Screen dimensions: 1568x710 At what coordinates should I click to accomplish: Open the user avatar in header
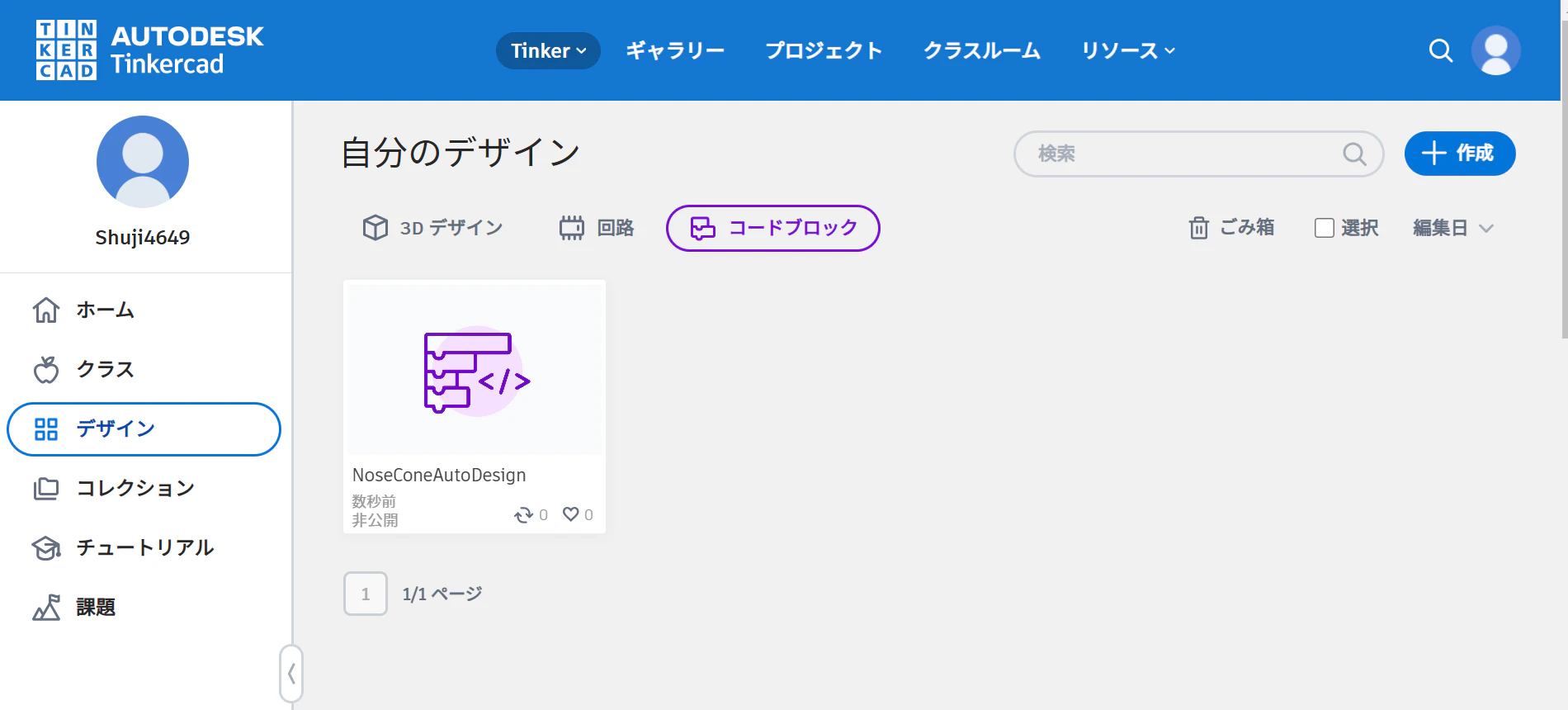click(1496, 50)
